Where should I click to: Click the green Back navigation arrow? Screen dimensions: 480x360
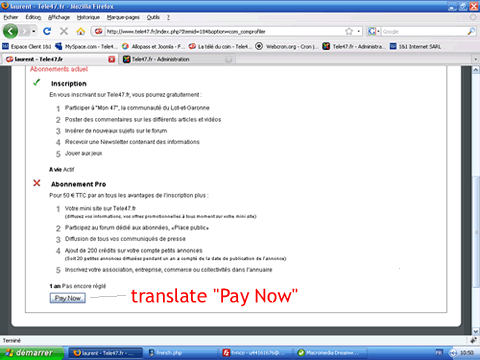(10, 31)
